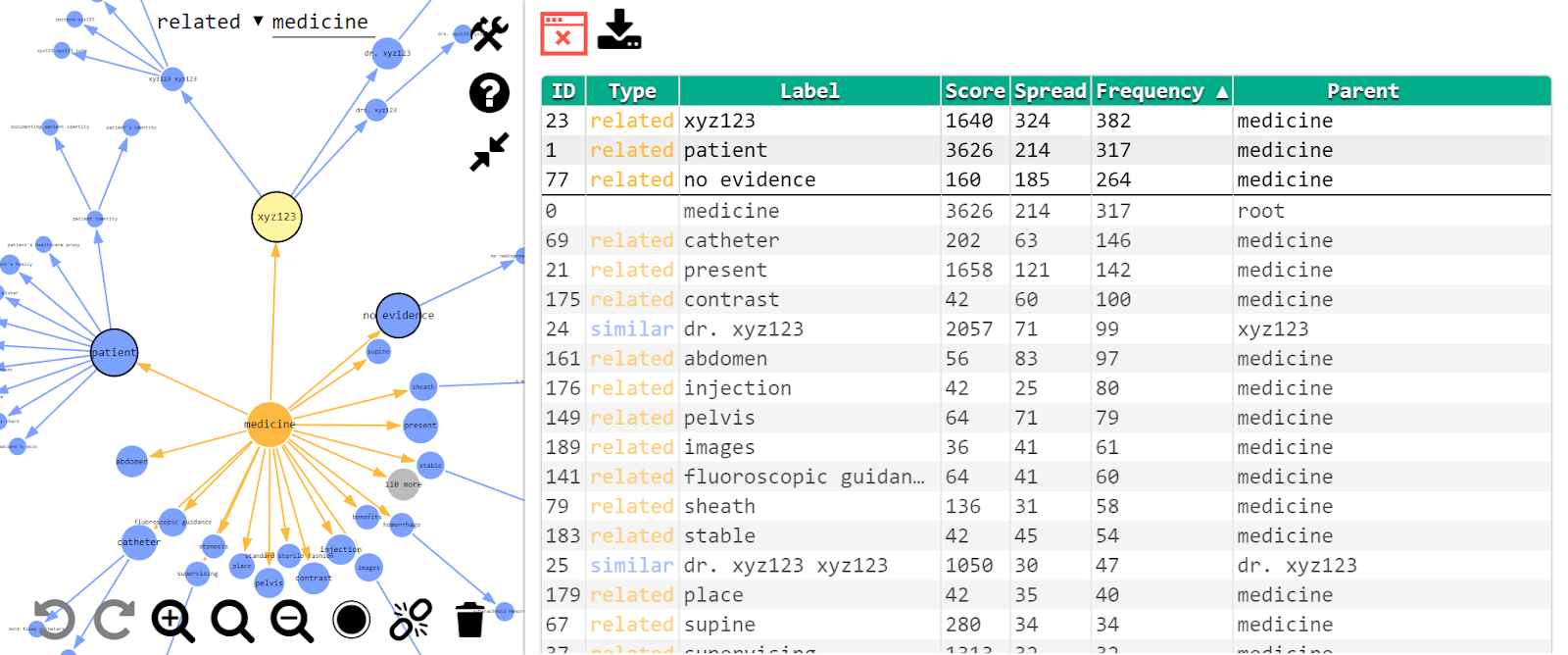
Task: Select the injection graph node
Action: click(x=341, y=550)
